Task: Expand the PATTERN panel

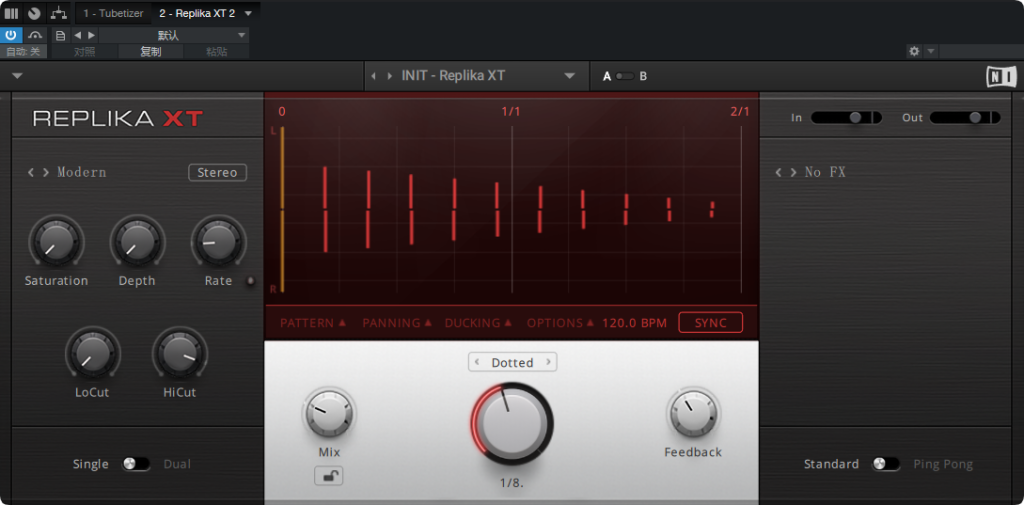Action: pyautogui.click(x=313, y=323)
